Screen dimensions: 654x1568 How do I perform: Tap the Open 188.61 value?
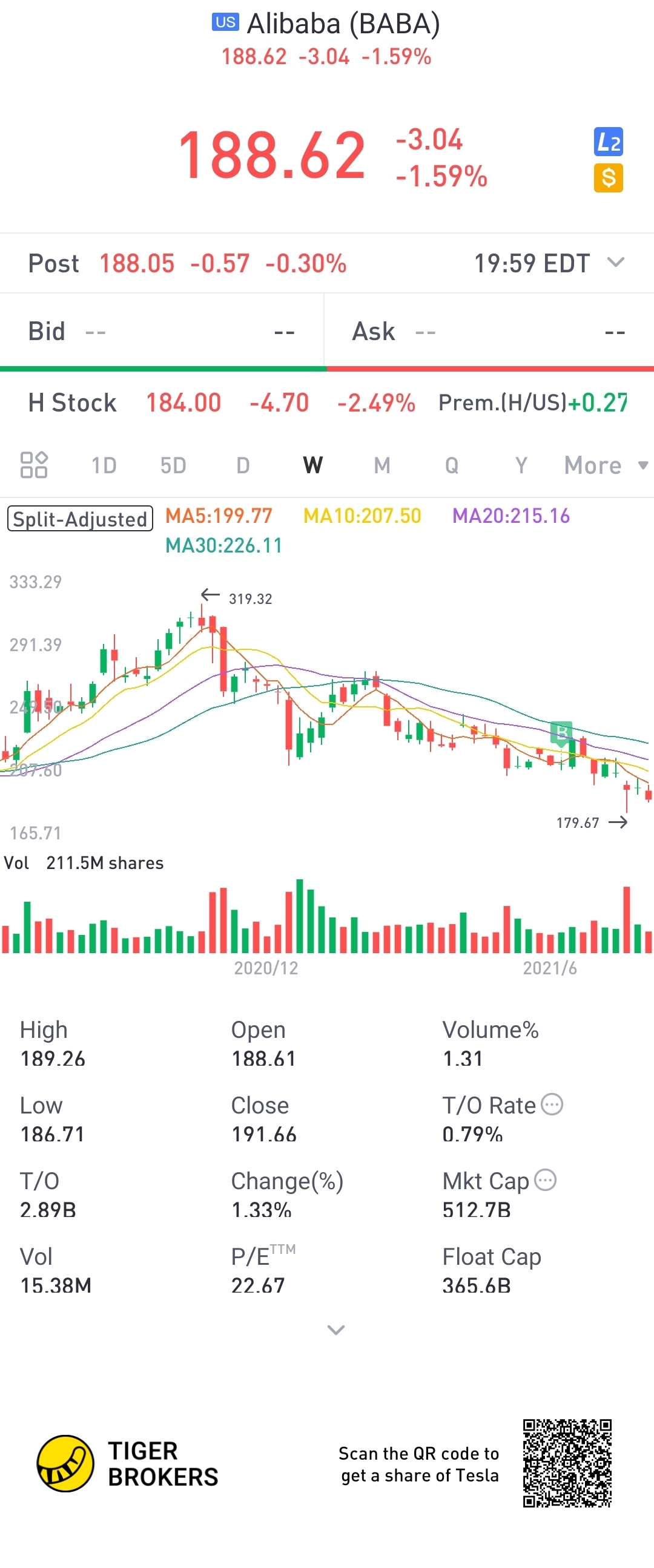(x=263, y=1058)
